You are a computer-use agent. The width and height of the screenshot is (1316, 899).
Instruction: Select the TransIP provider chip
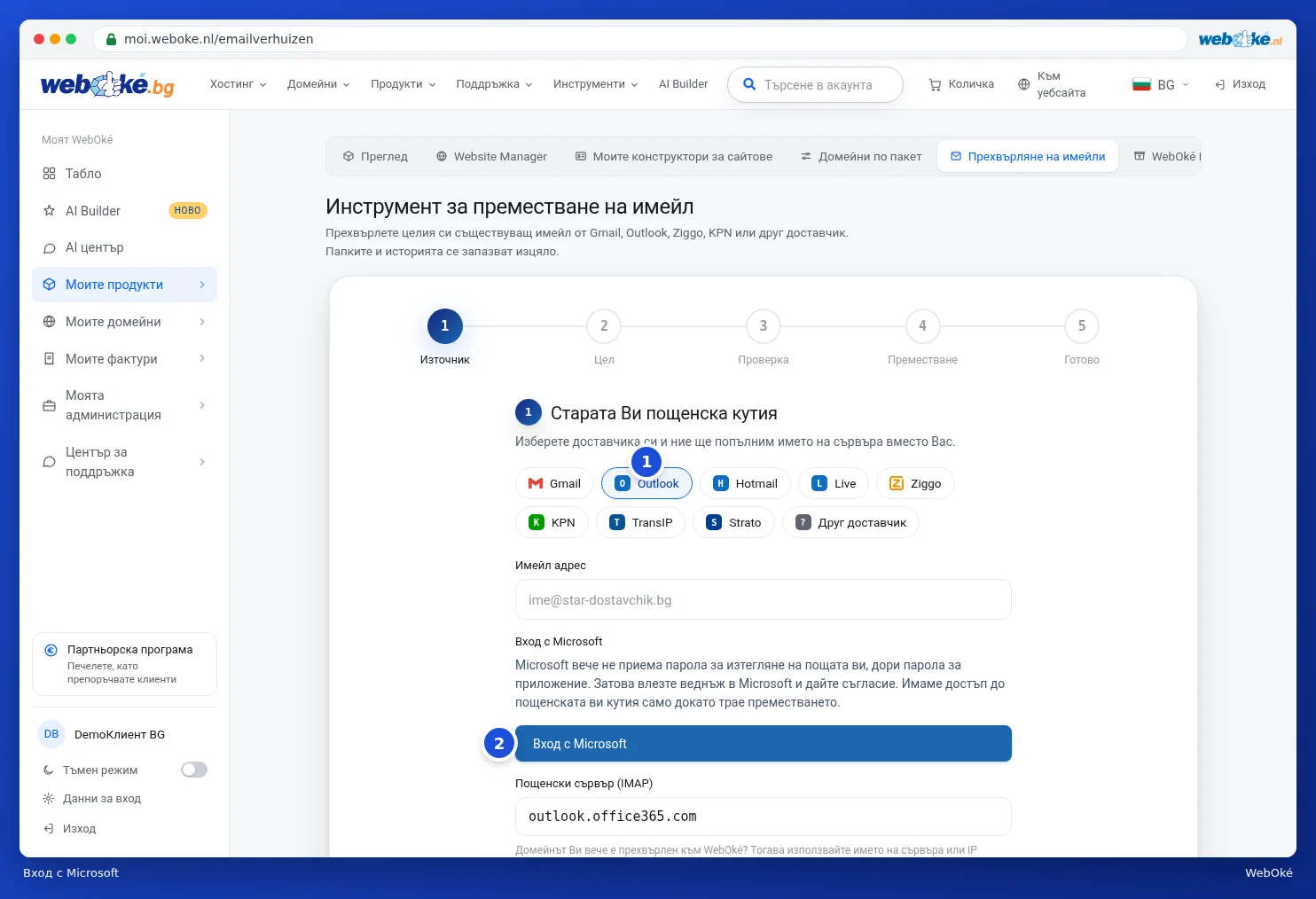[x=640, y=523]
